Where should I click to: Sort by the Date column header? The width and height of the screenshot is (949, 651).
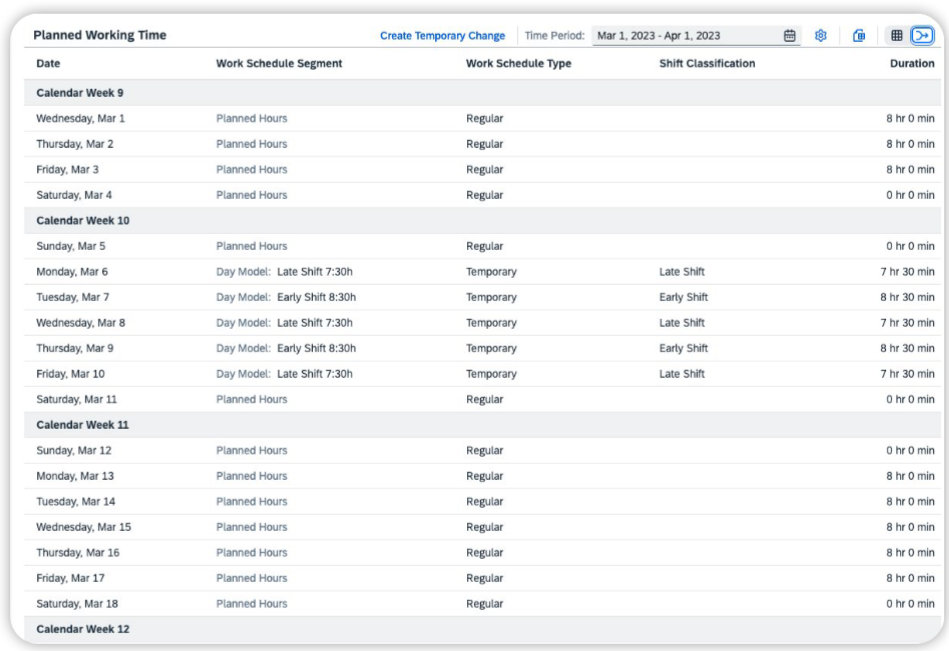pyautogui.click(x=48, y=64)
